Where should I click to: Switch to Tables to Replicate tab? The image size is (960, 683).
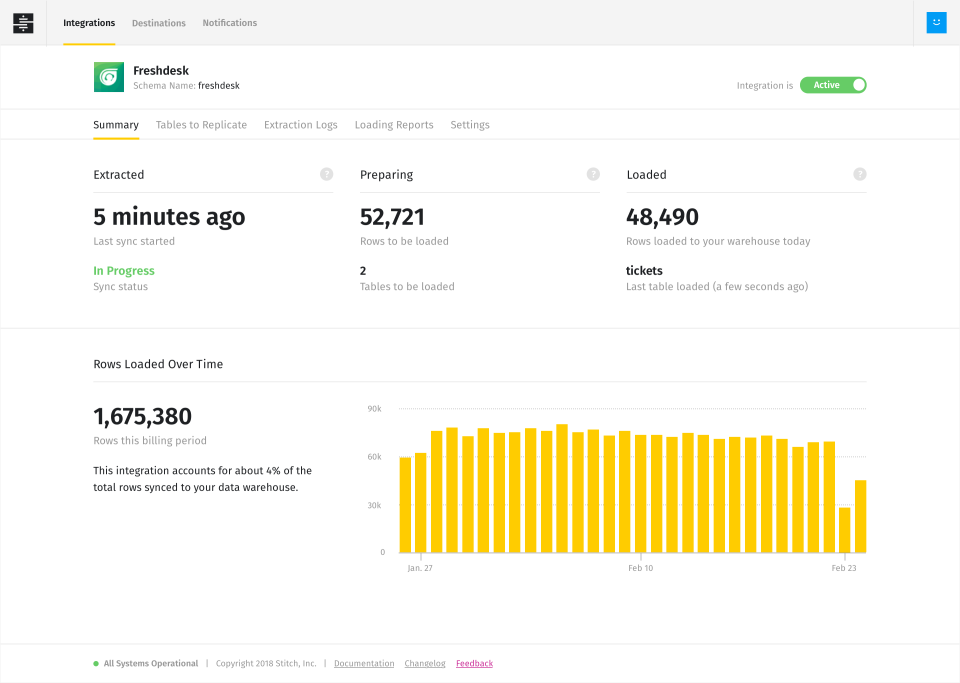pyautogui.click(x=201, y=125)
